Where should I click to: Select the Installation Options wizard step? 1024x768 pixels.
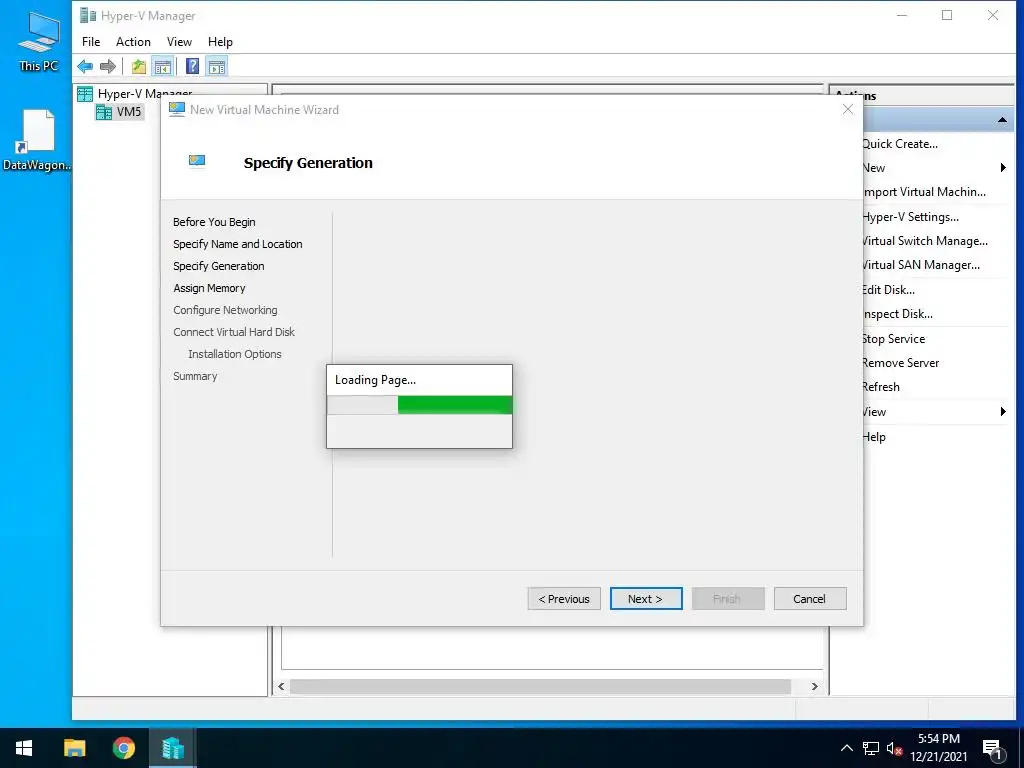pyautogui.click(x=234, y=354)
